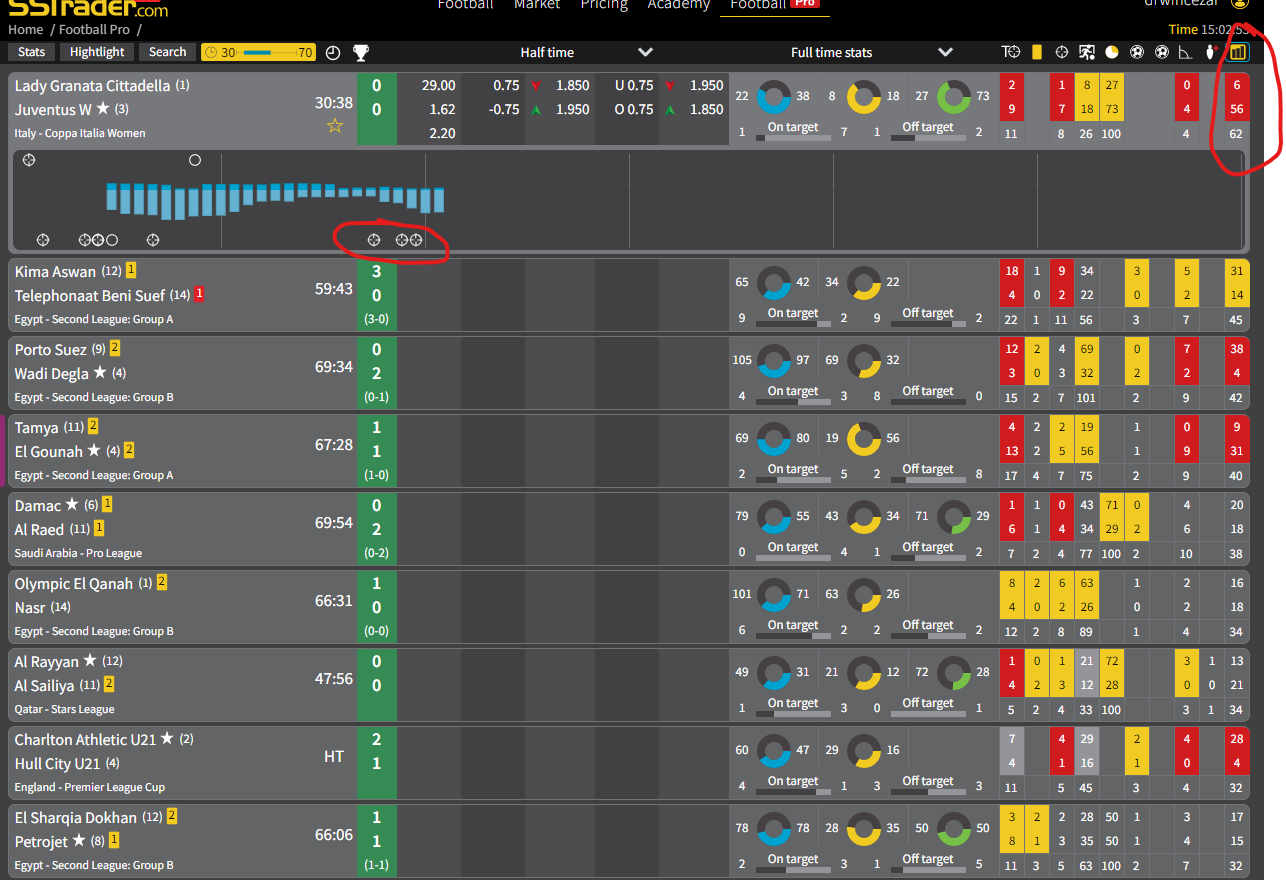The width and height of the screenshot is (1286, 880).
Task: Click the Search button
Action: click(167, 52)
